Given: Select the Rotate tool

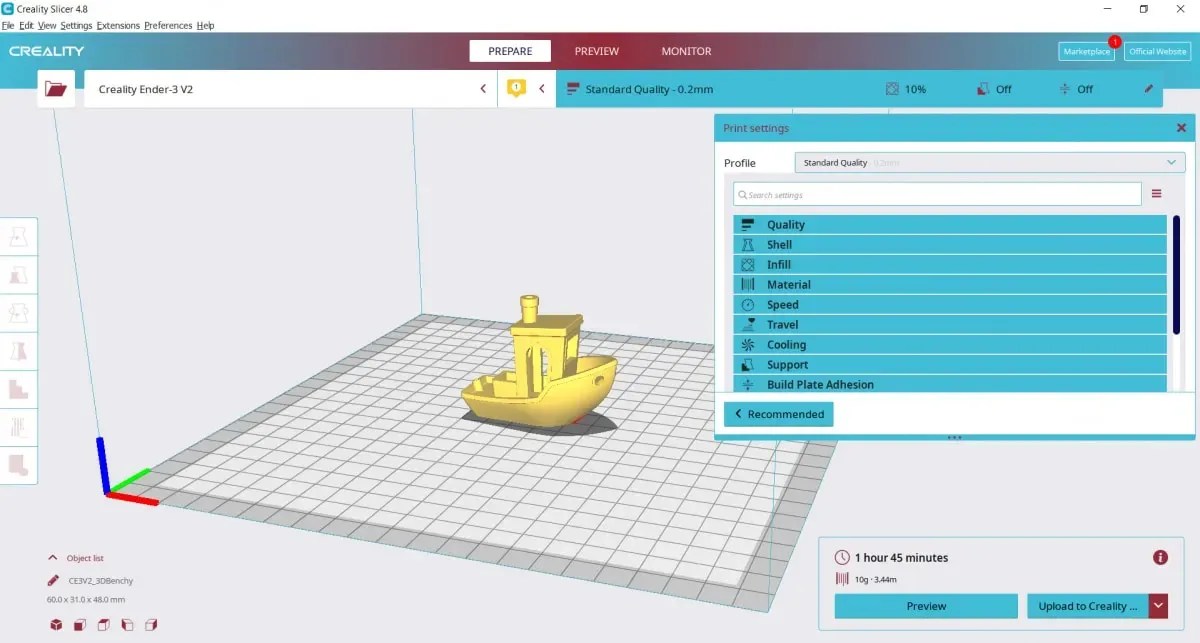Looking at the screenshot, I should click(20, 313).
